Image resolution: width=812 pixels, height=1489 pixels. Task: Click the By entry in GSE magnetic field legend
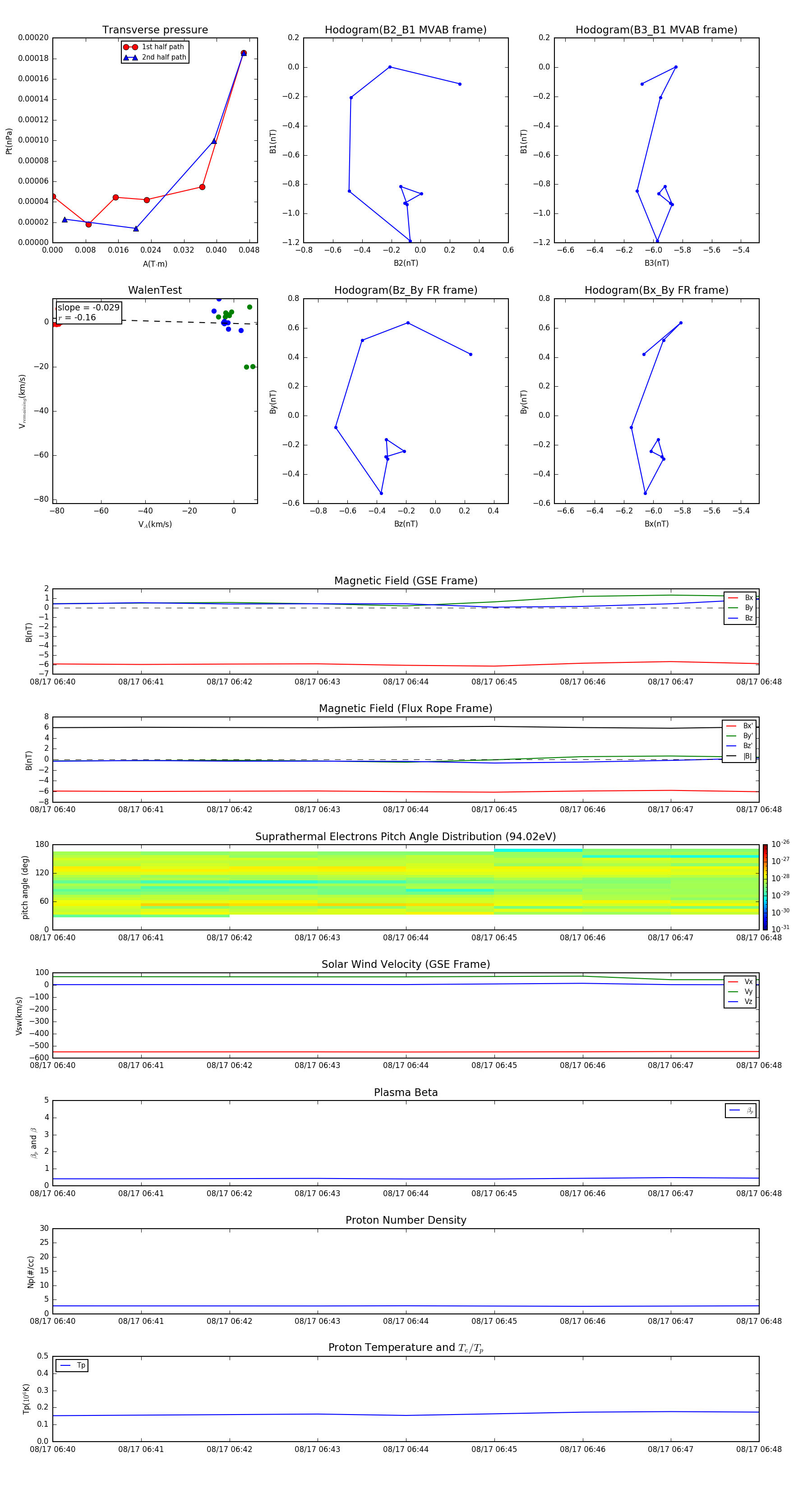[740, 607]
